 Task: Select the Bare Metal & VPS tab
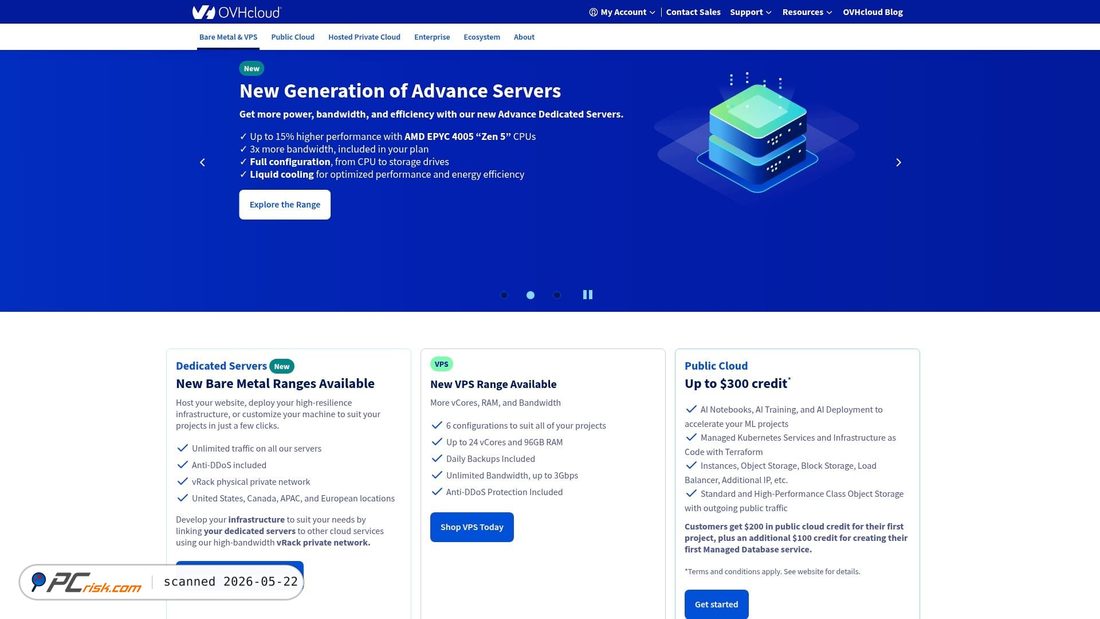pyautogui.click(x=228, y=37)
